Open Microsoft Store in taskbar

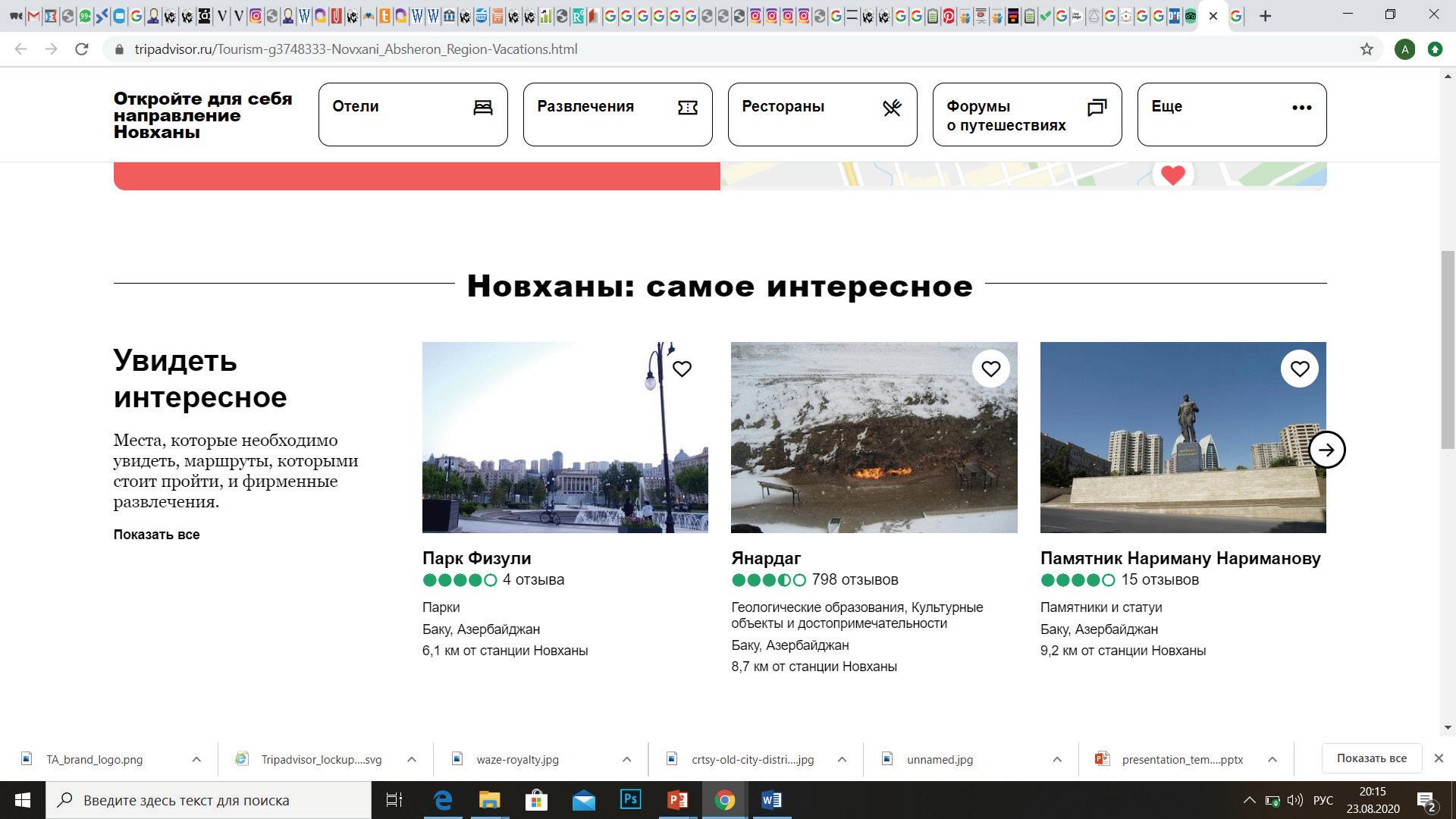coord(536,800)
